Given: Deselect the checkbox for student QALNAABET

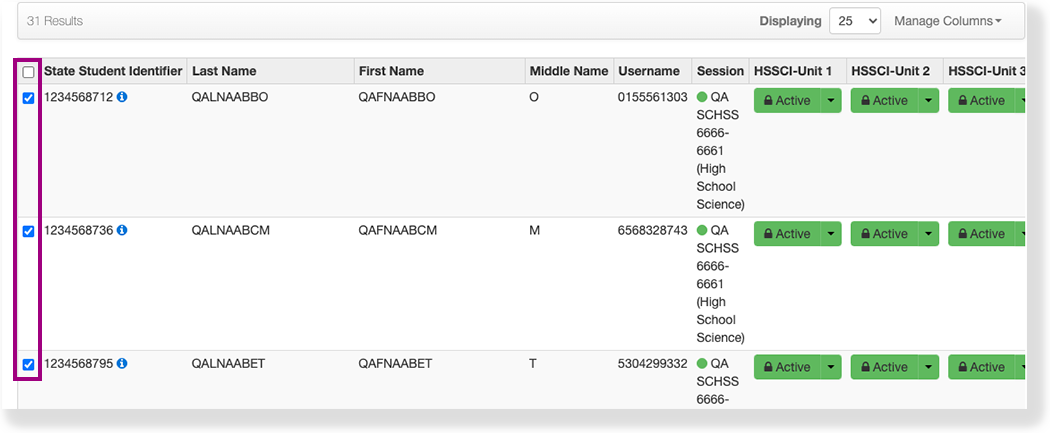Looking at the screenshot, I should [28, 364].
